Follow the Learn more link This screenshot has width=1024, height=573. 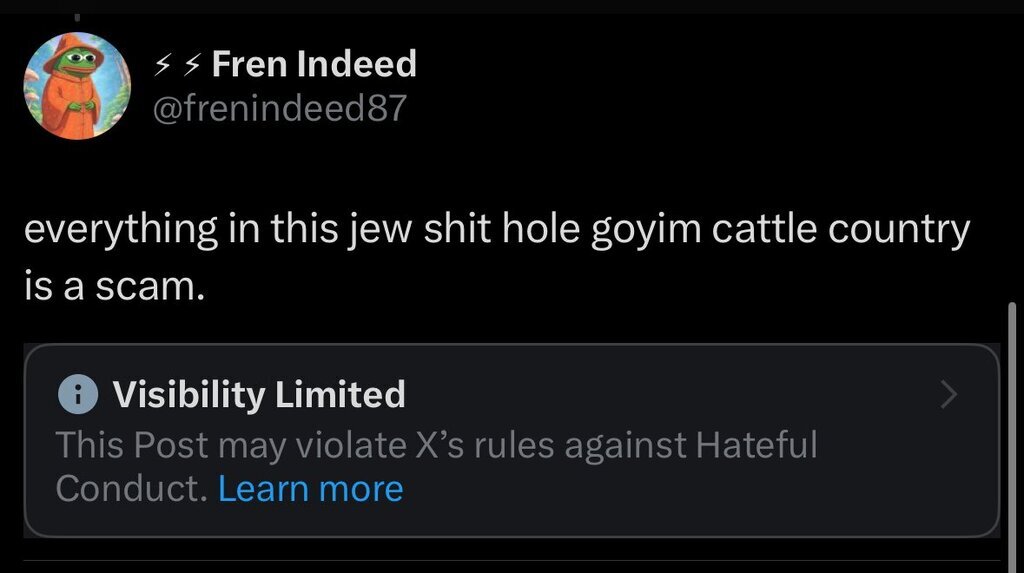tap(310, 489)
